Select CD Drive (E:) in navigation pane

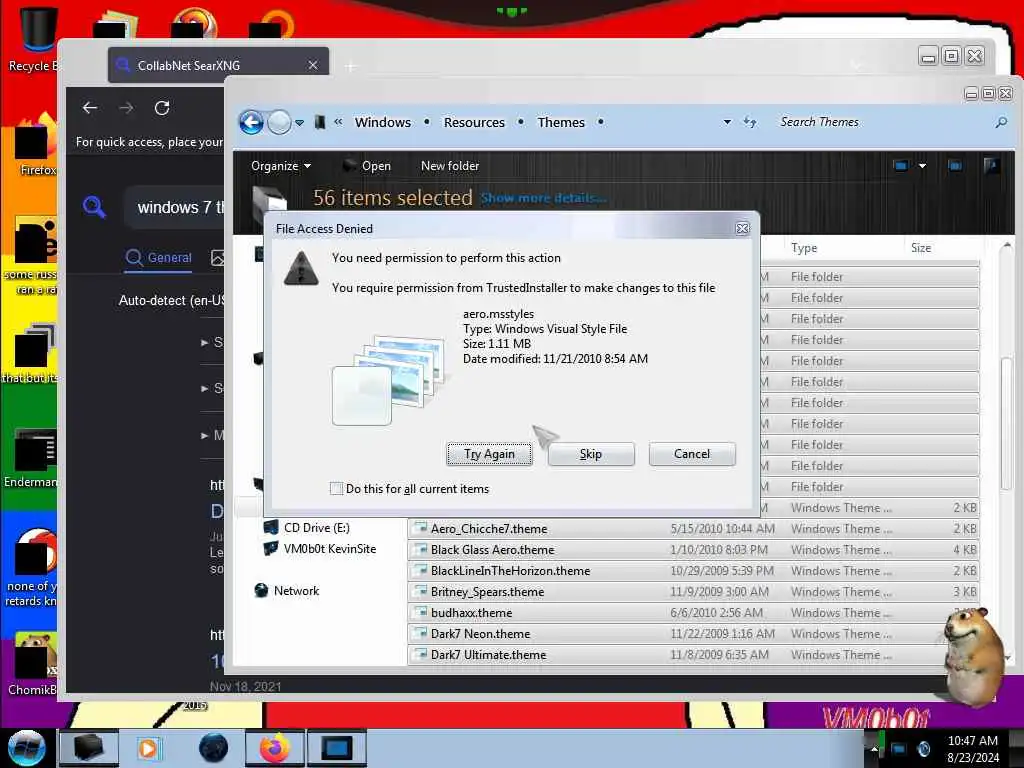[x=306, y=528]
